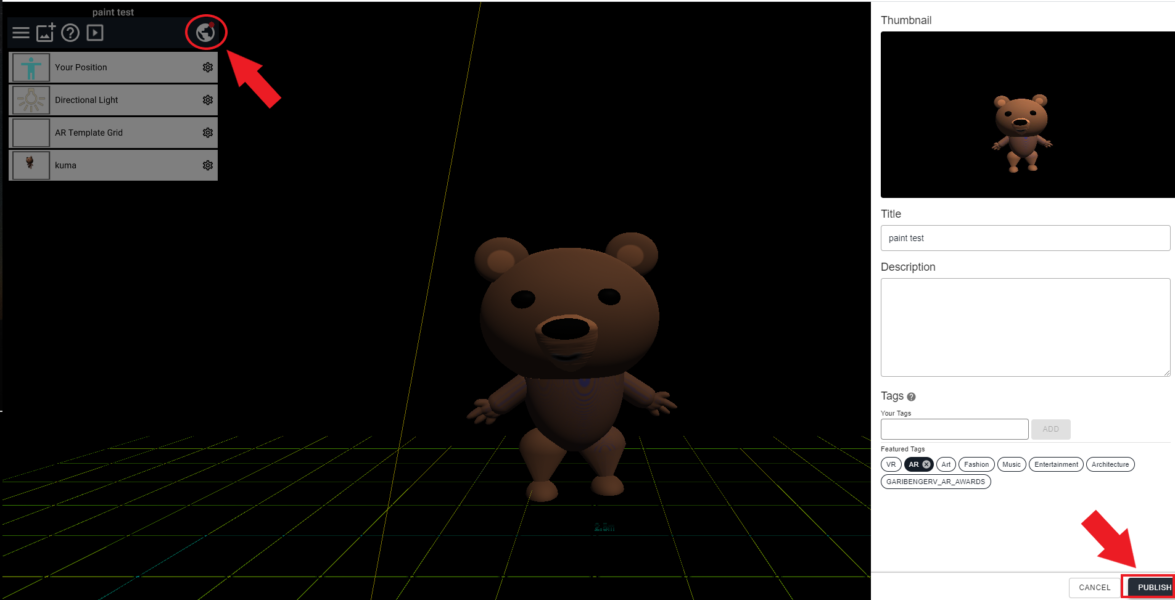Click the kuma bear list thumbnail

31,165
